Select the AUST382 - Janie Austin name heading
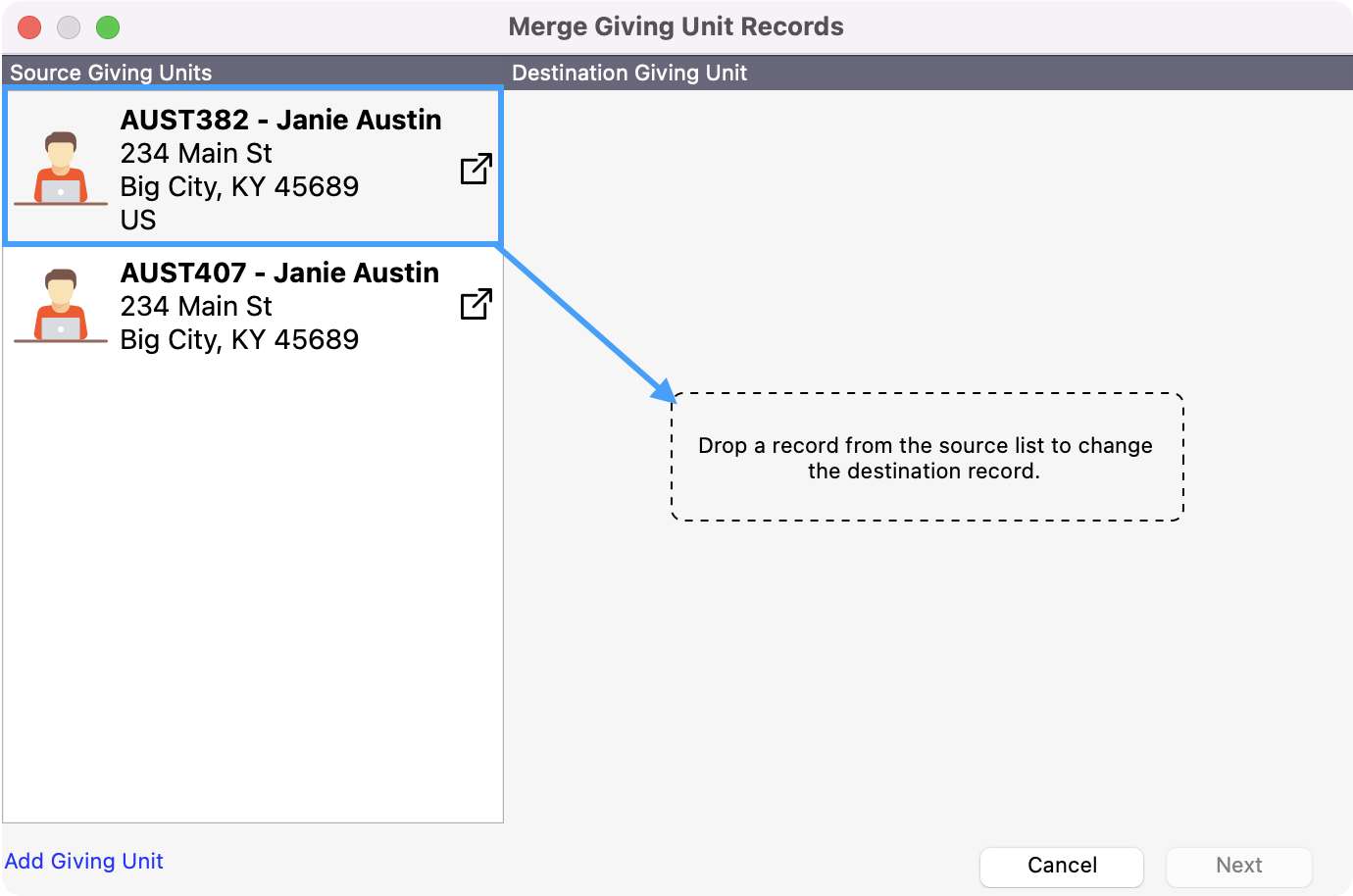1353x896 pixels. (x=280, y=120)
